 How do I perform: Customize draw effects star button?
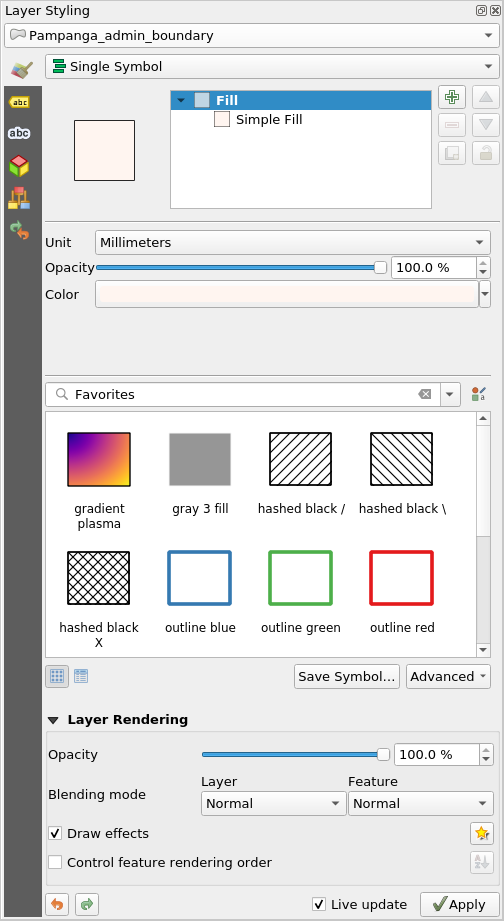click(482, 833)
